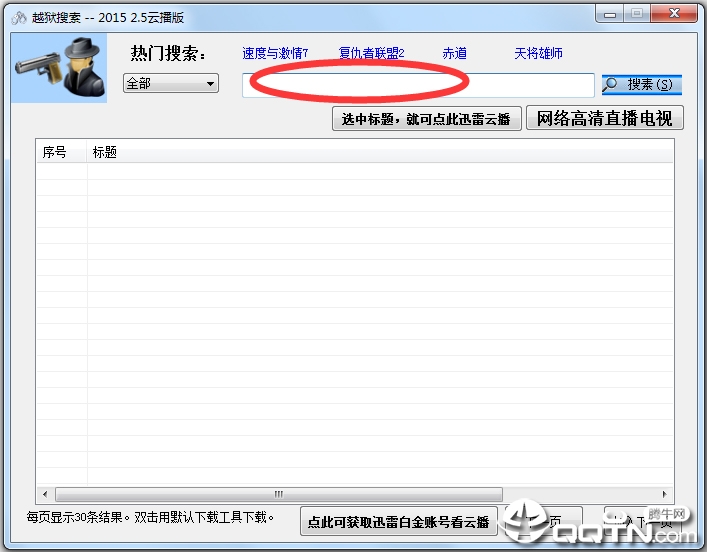The image size is (707, 552).
Task: Open the 全部 category dropdown
Action: click(x=171, y=83)
